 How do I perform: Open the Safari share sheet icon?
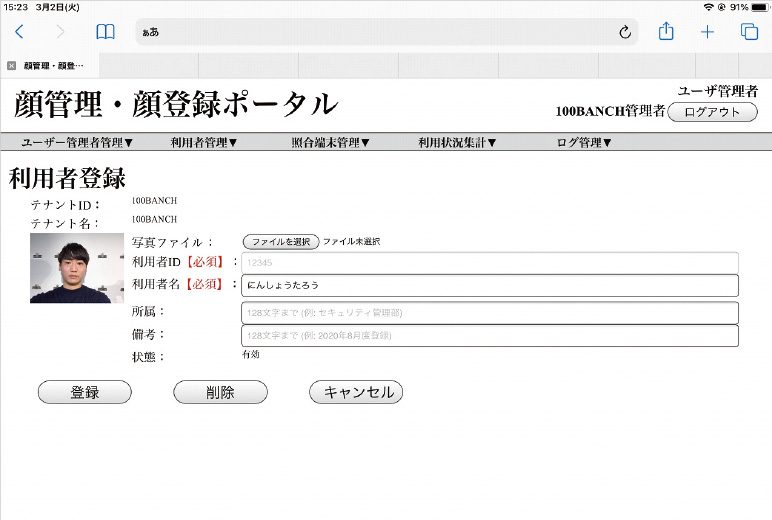pyautogui.click(x=666, y=32)
